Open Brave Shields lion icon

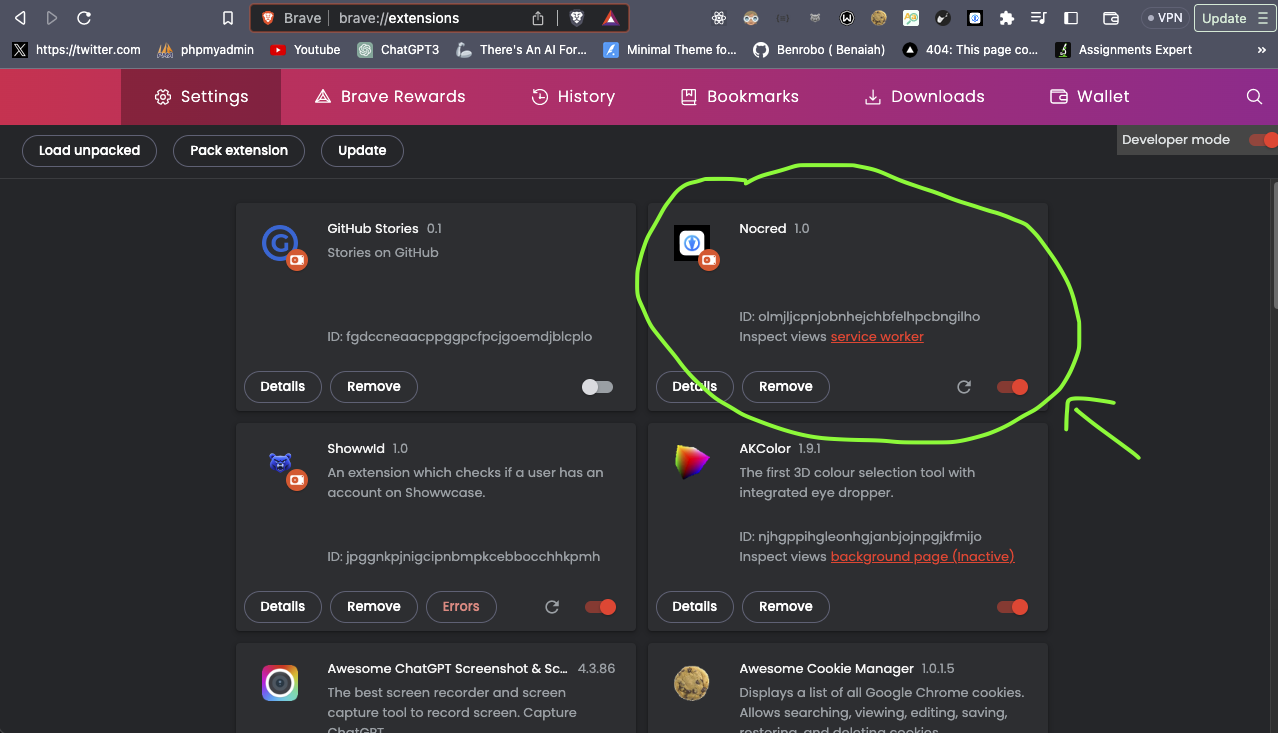[577, 18]
